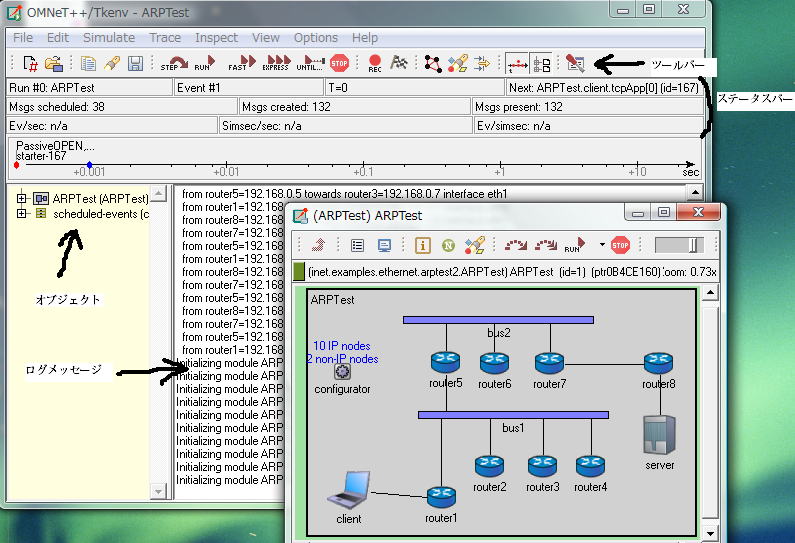This screenshot has height=543, width=795.
Task: Click the up arrow of tree panel scrollbar
Action: pos(158,193)
